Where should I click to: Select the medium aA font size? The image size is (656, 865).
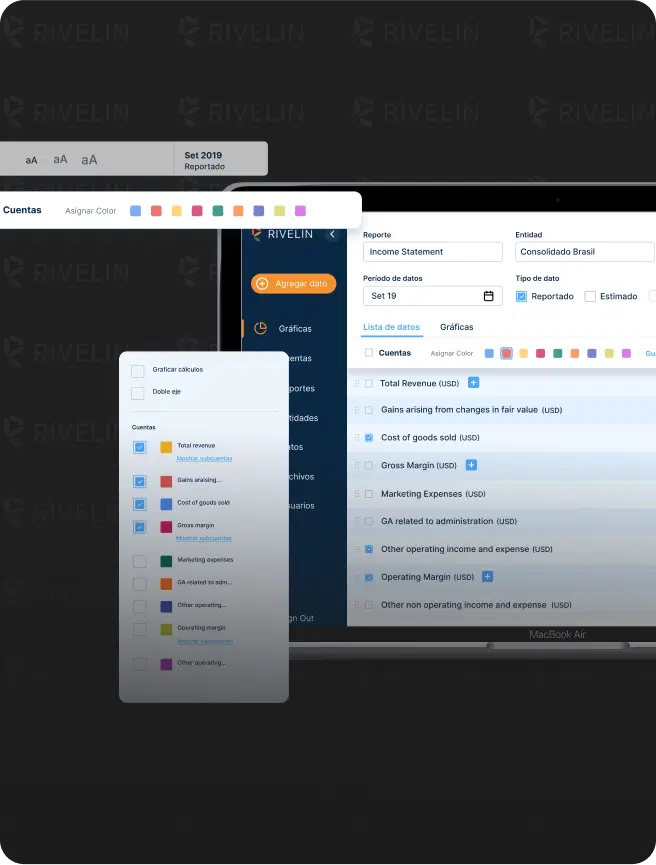pyautogui.click(x=60, y=159)
